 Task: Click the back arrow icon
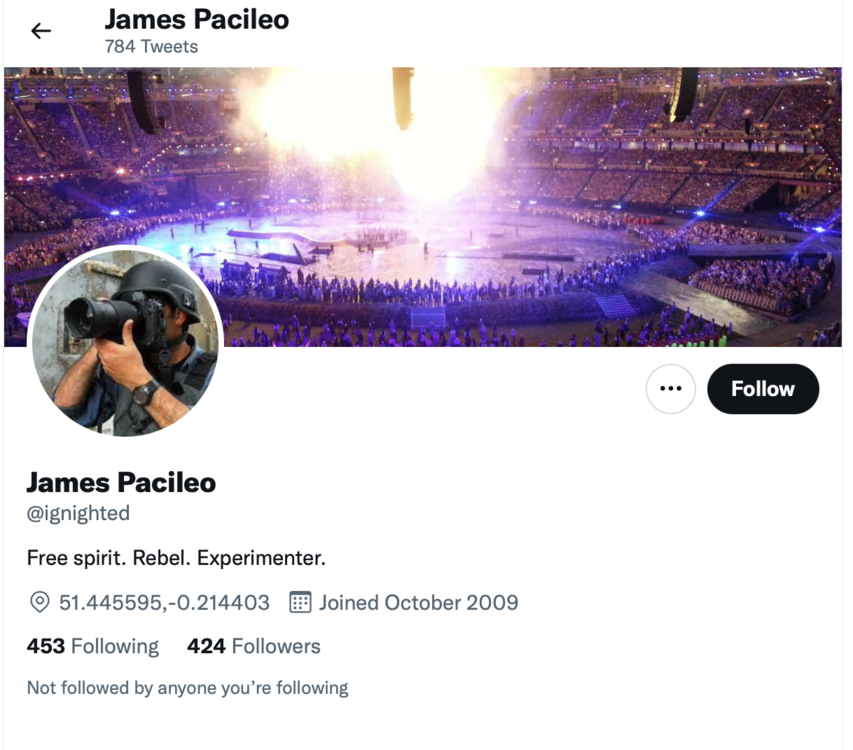pos(41,31)
